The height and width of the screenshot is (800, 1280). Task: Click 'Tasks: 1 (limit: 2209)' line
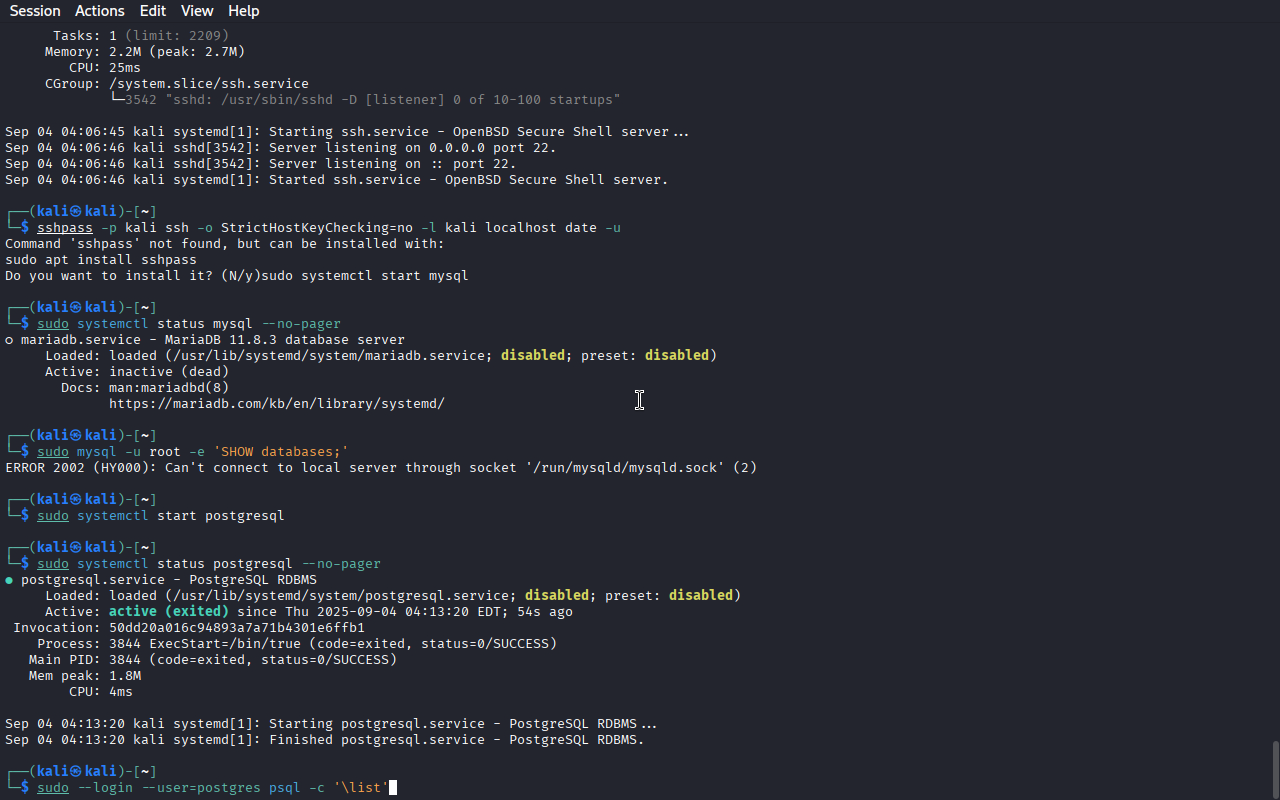[x=141, y=36]
